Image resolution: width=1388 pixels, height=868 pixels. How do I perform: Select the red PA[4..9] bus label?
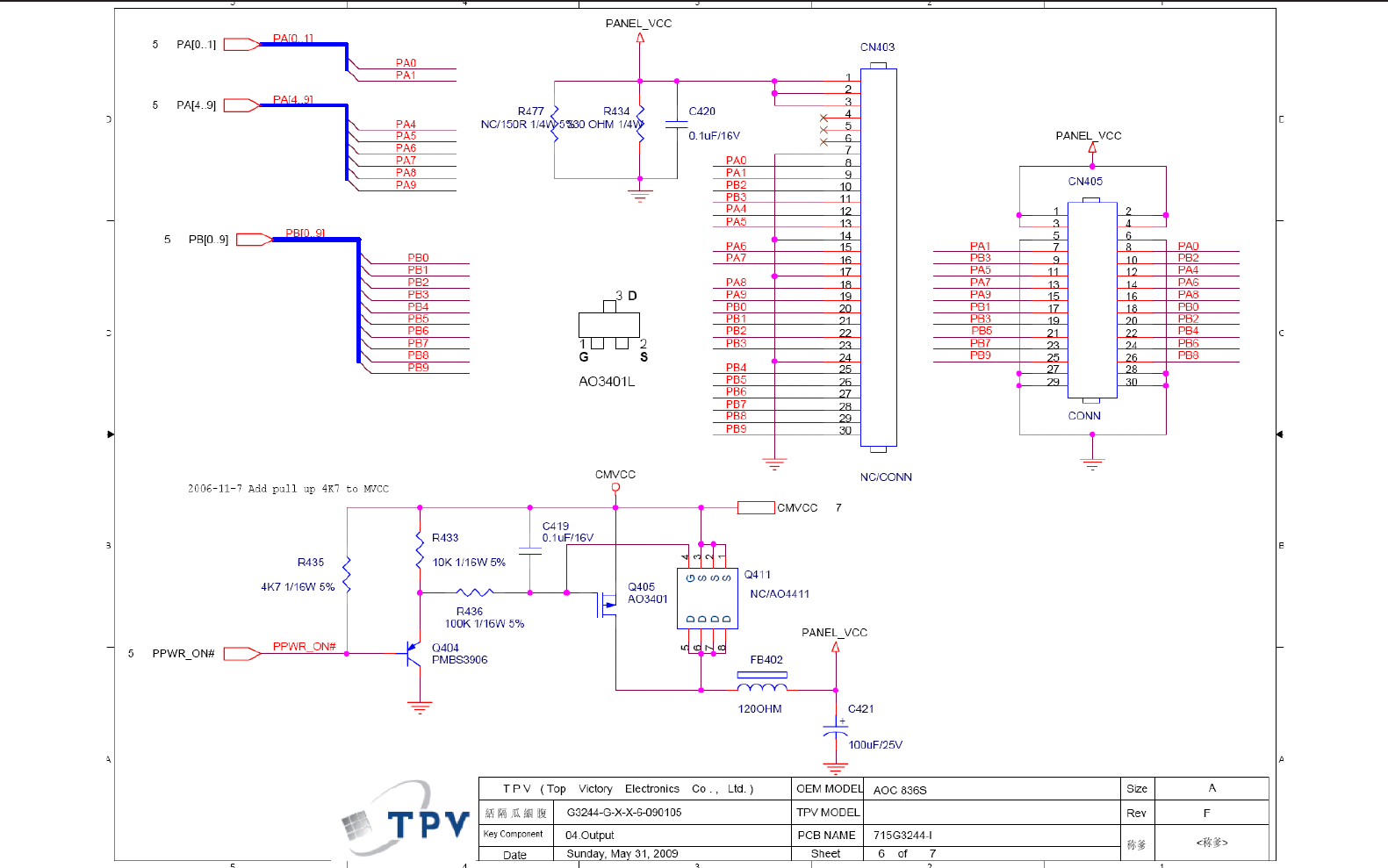tap(292, 100)
